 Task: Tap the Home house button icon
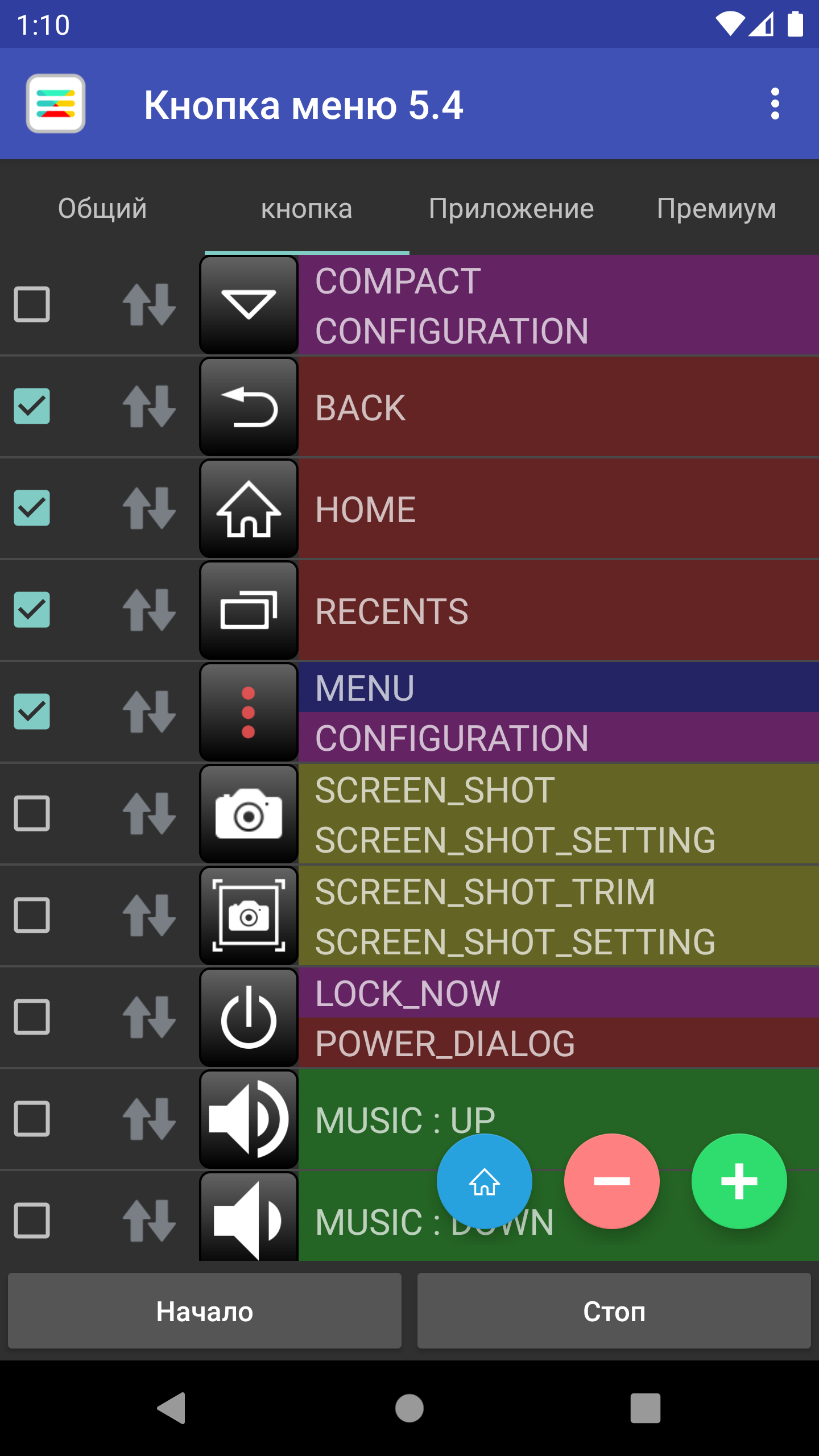click(x=249, y=508)
